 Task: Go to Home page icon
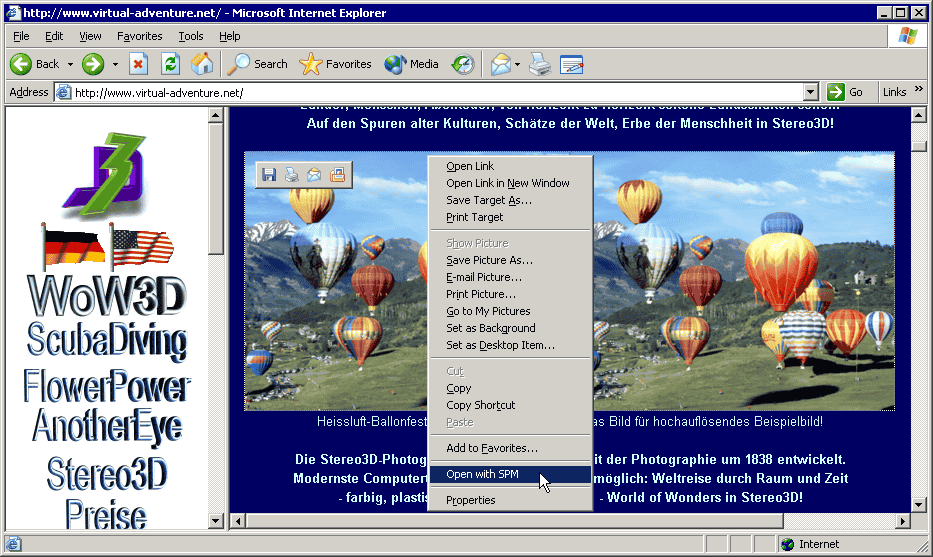pos(202,64)
